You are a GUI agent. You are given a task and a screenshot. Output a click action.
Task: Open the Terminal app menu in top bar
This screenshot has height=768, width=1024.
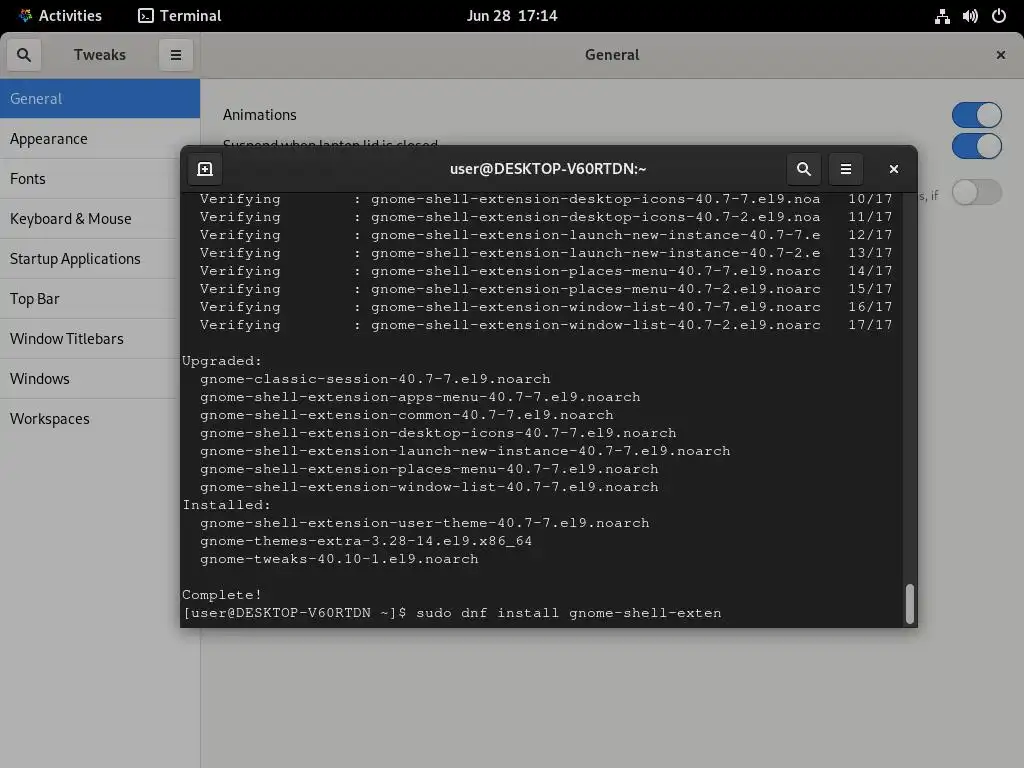click(180, 16)
